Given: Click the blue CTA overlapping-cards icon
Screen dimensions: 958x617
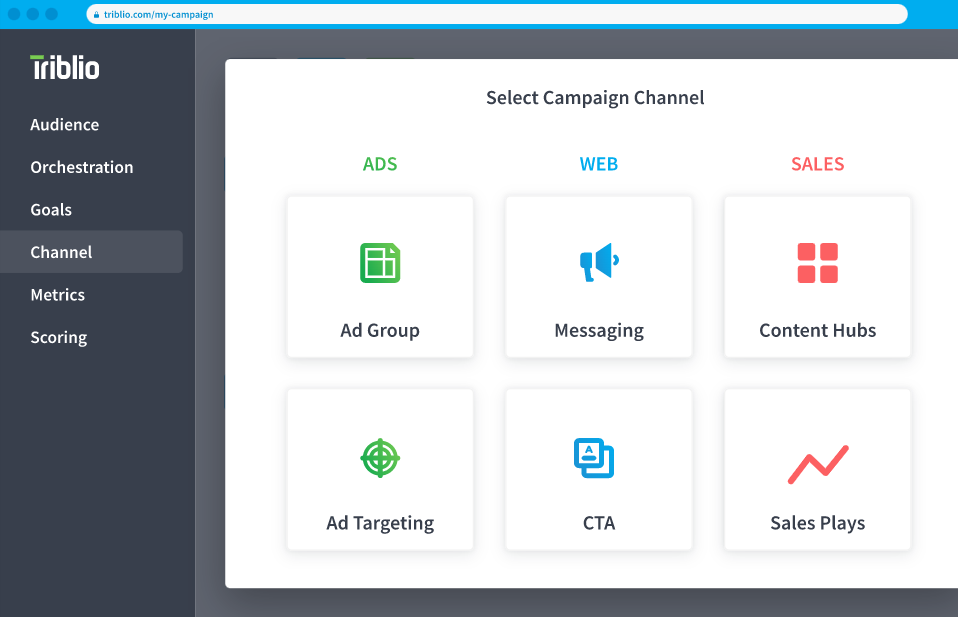Looking at the screenshot, I should [x=594, y=458].
